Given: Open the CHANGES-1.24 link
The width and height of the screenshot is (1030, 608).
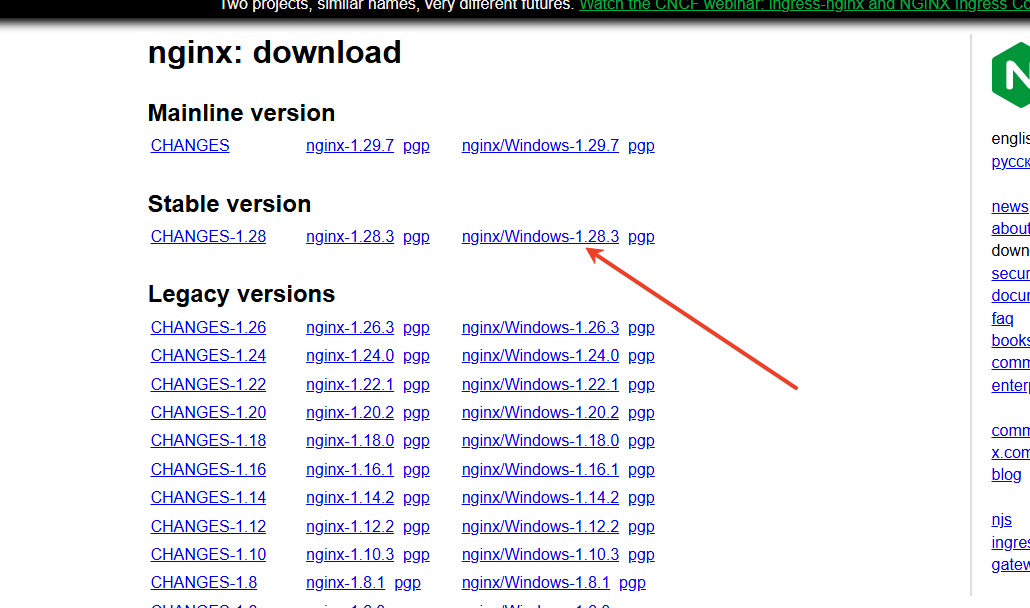Looking at the screenshot, I should tap(208, 355).
